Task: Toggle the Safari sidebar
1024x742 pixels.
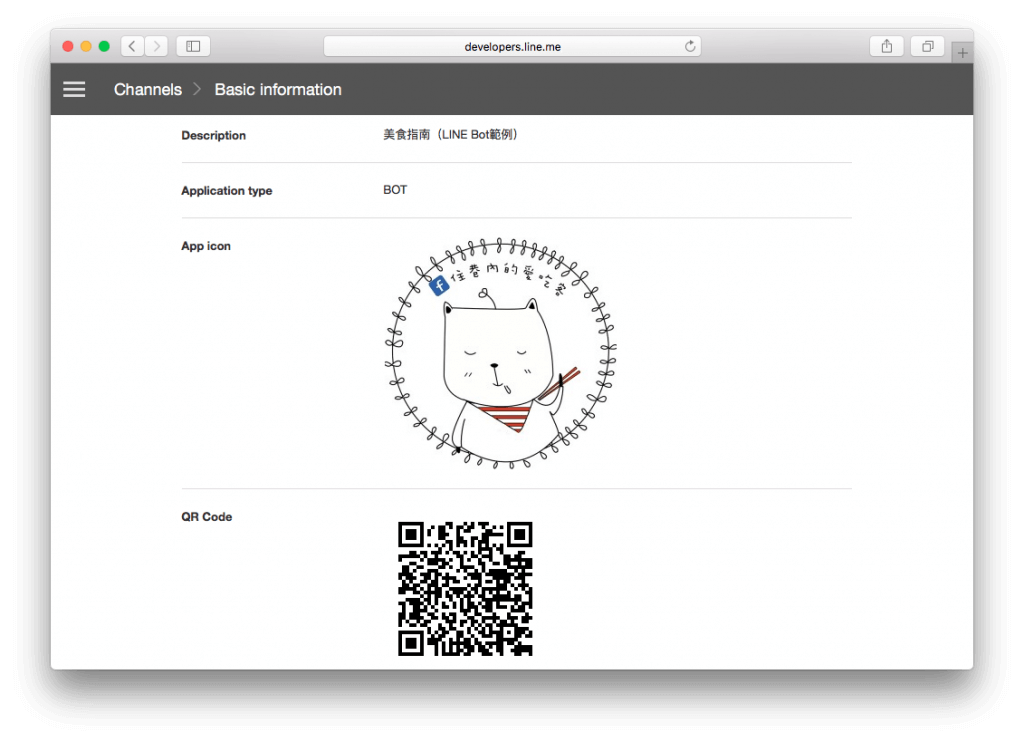Action: (x=191, y=45)
